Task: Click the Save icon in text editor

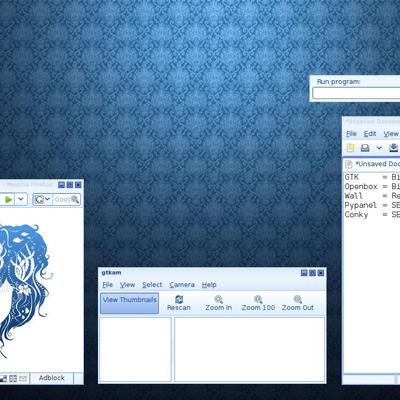Action: 394,148
